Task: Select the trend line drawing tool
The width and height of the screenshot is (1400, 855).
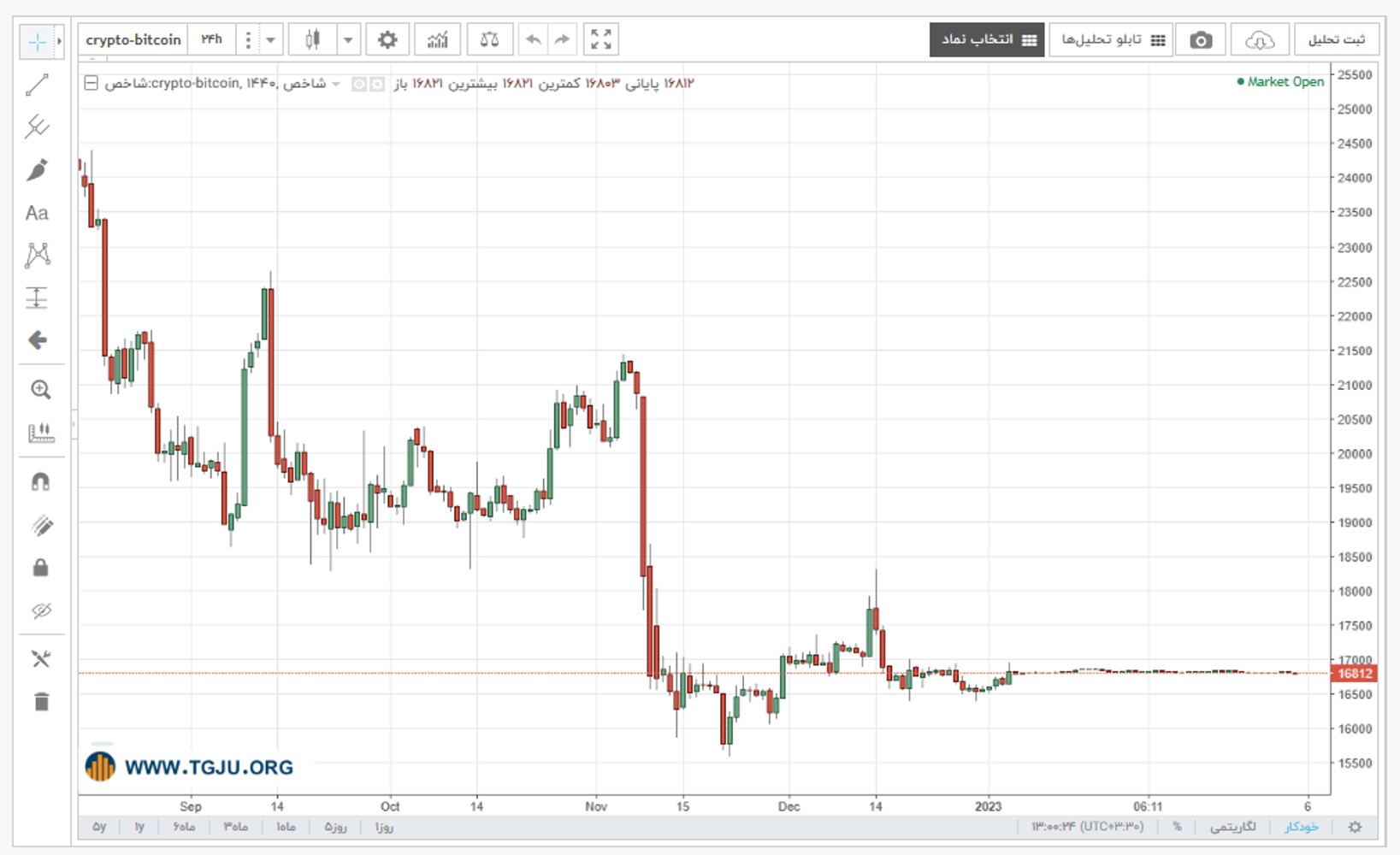Action: point(37,85)
